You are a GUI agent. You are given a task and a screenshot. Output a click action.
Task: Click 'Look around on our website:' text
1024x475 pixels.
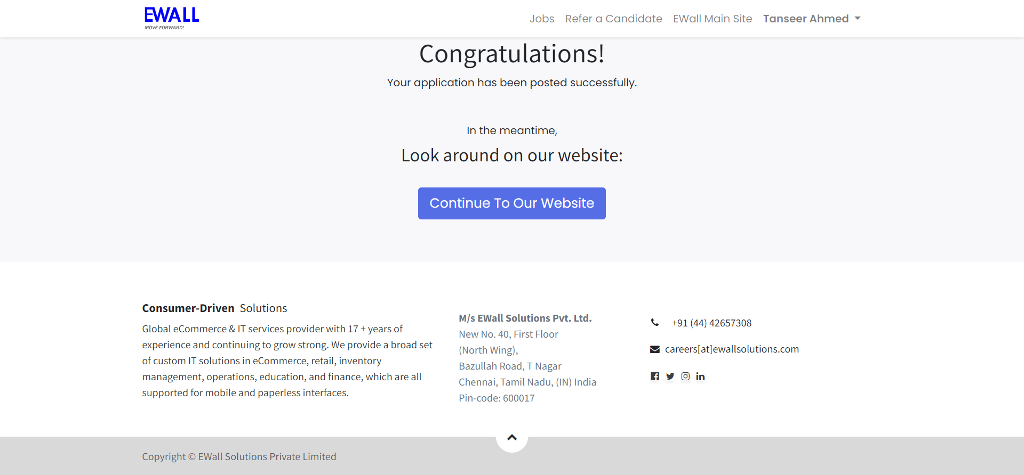512,156
